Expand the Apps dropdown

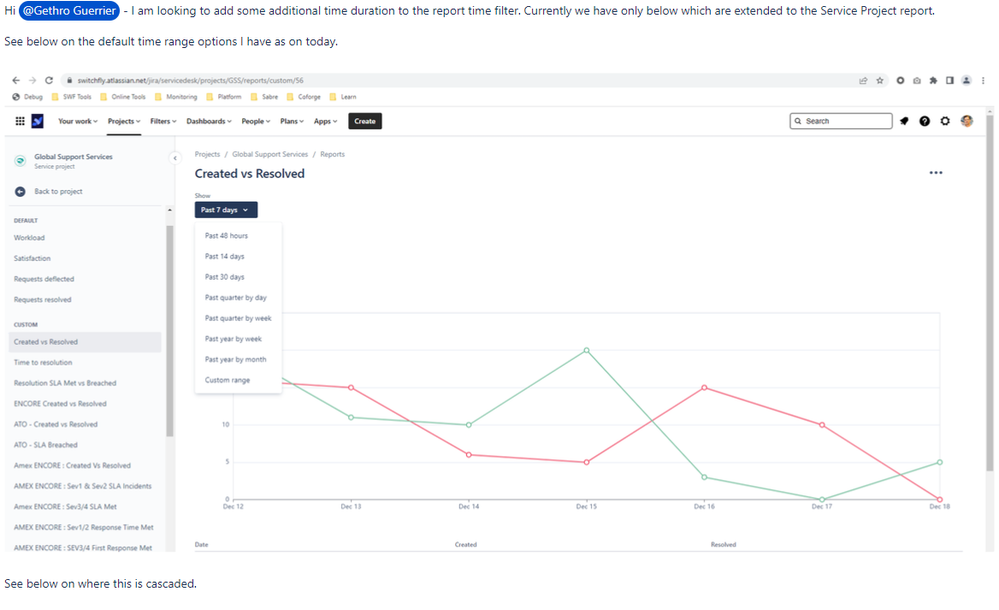tap(326, 121)
